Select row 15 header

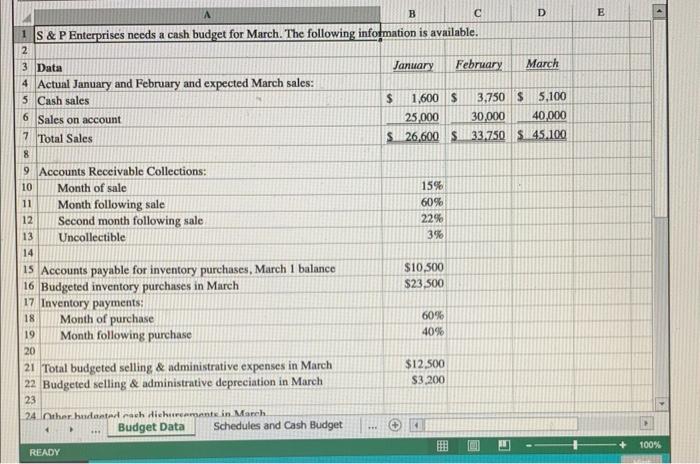click(x=29, y=269)
